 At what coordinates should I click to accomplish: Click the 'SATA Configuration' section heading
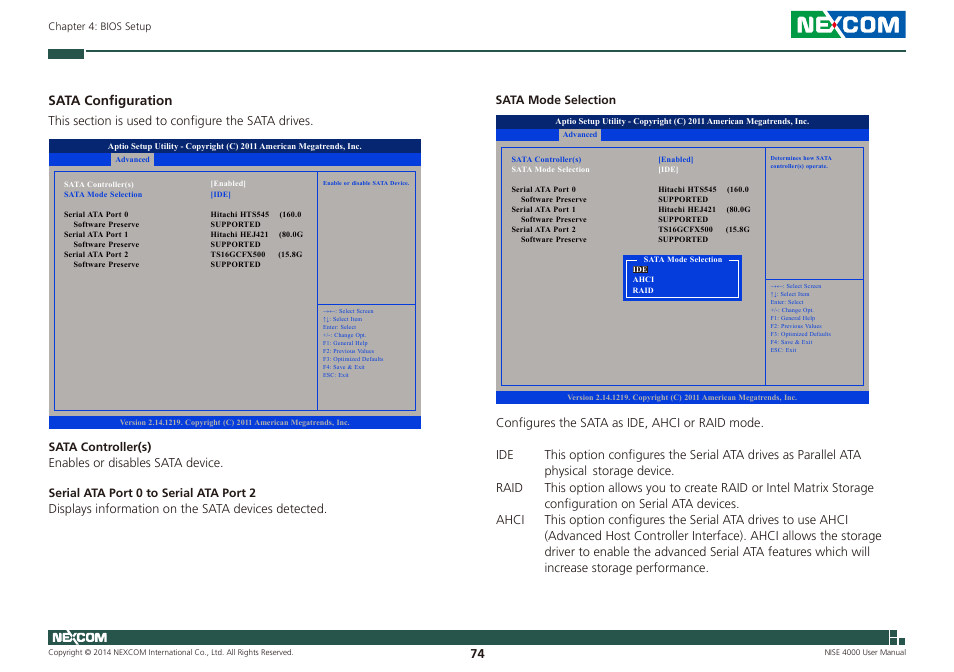(110, 100)
